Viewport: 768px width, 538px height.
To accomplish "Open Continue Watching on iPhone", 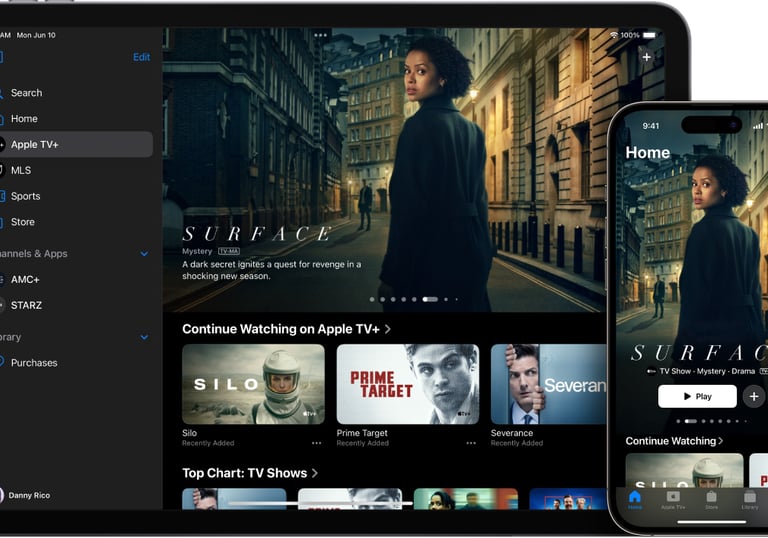I will click(674, 441).
